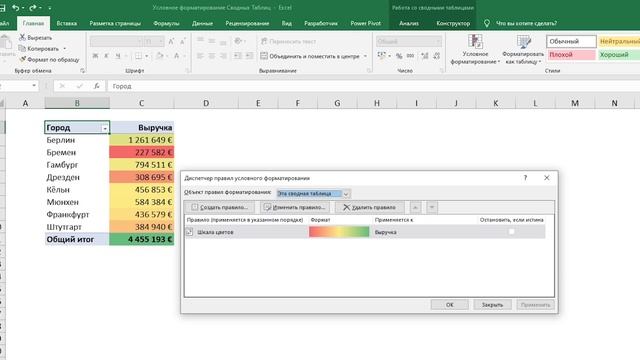Image resolution: width=640 pixels, height=360 pixels.
Task: Click the decrease font size icon
Action: (182, 42)
